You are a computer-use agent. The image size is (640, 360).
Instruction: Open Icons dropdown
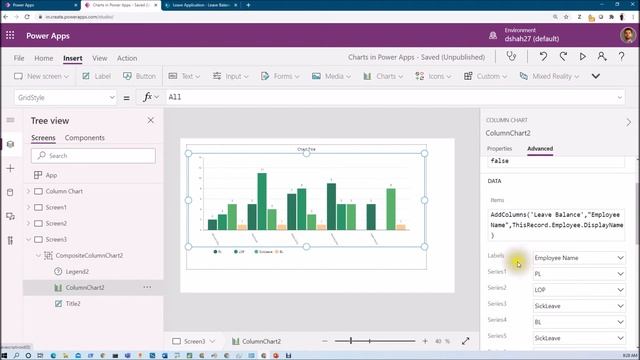(433, 76)
